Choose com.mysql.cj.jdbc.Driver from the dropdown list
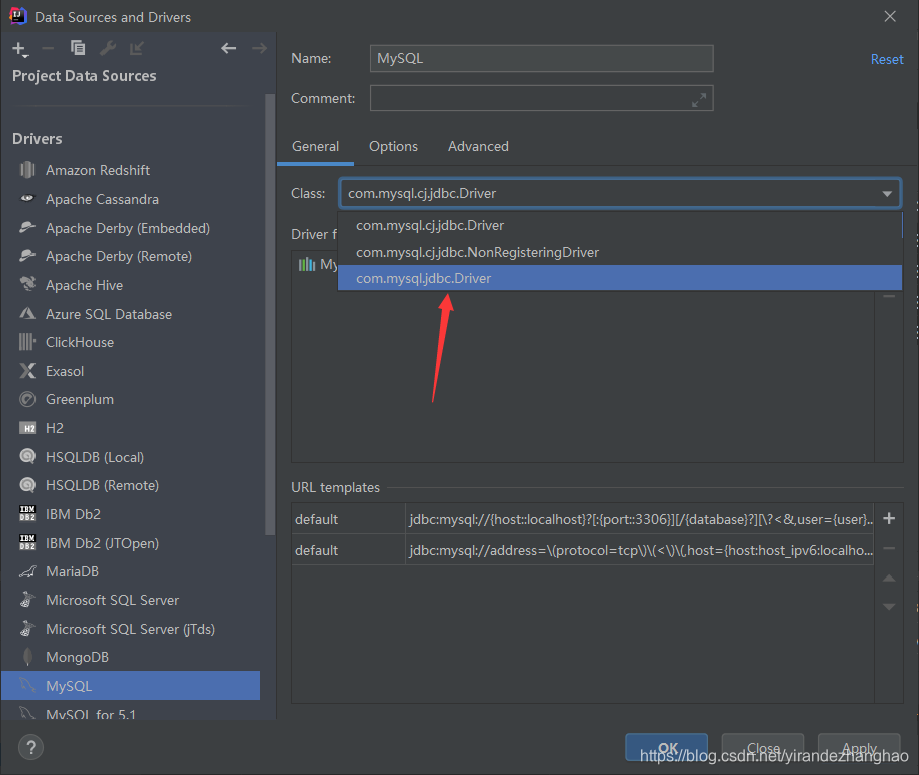 click(620, 225)
